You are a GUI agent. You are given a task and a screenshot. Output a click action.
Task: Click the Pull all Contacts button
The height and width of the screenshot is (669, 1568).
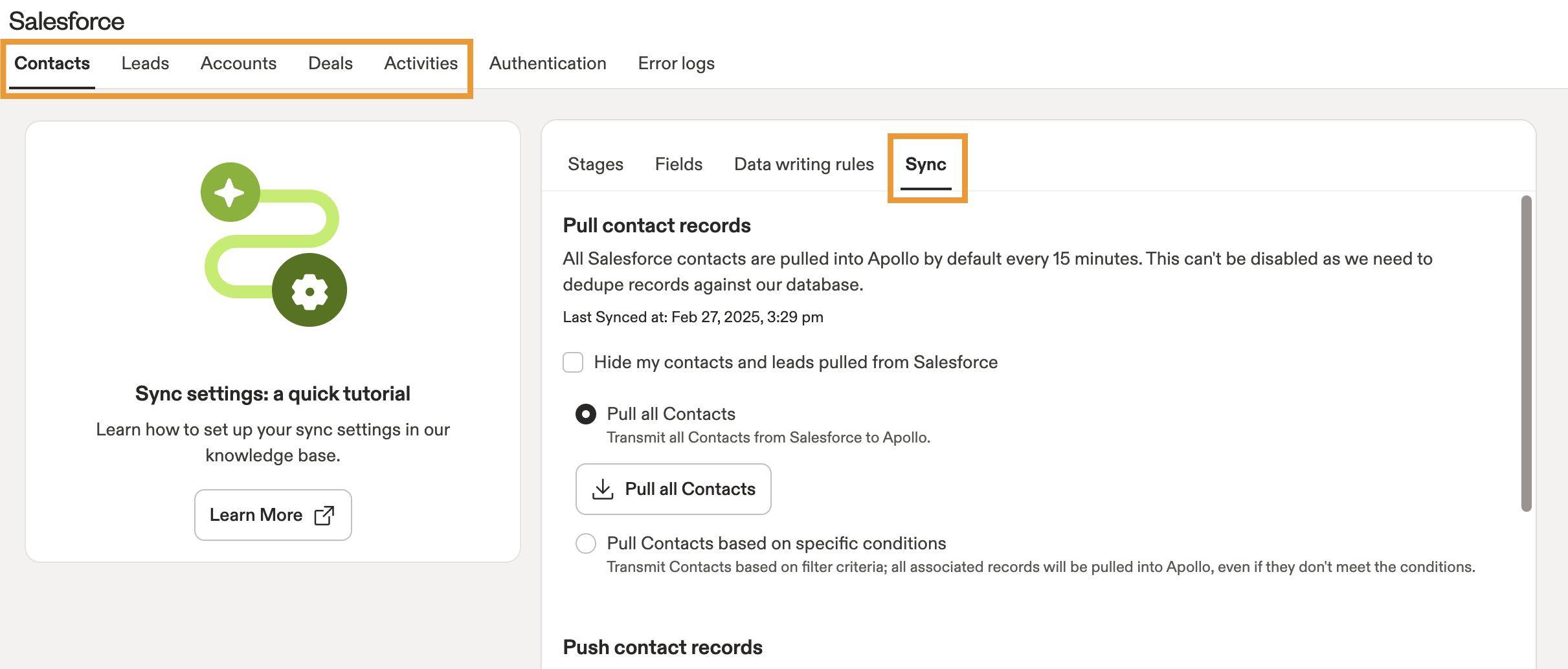(673, 489)
